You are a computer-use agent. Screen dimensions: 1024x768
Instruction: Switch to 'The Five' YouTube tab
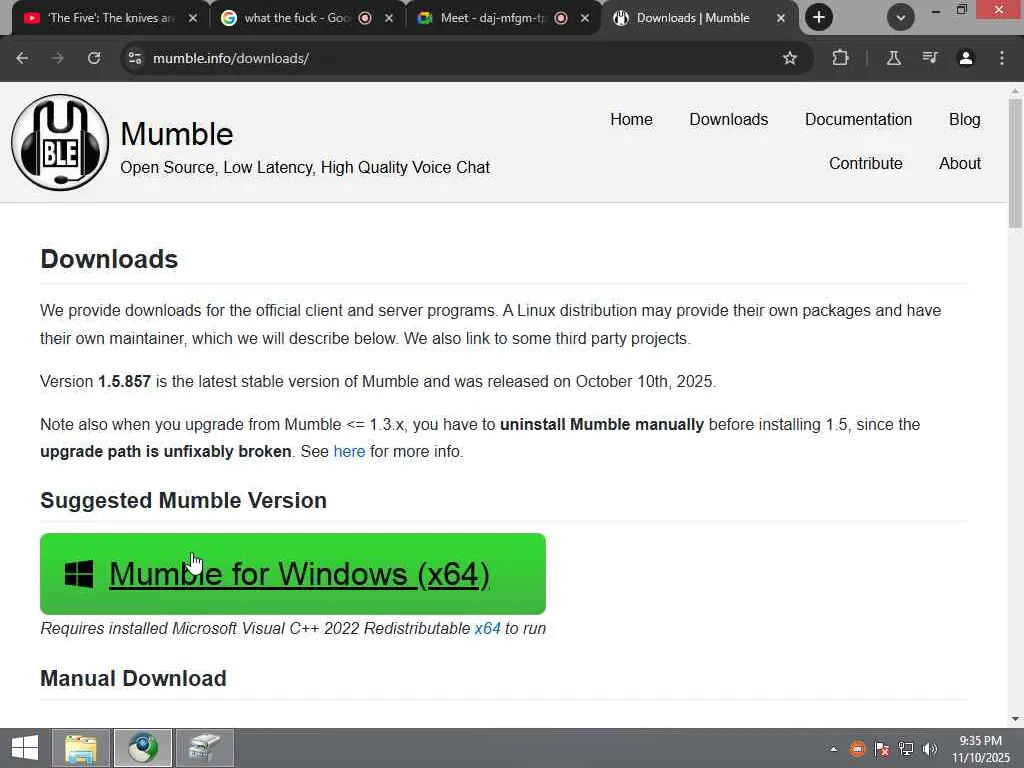tap(110, 18)
